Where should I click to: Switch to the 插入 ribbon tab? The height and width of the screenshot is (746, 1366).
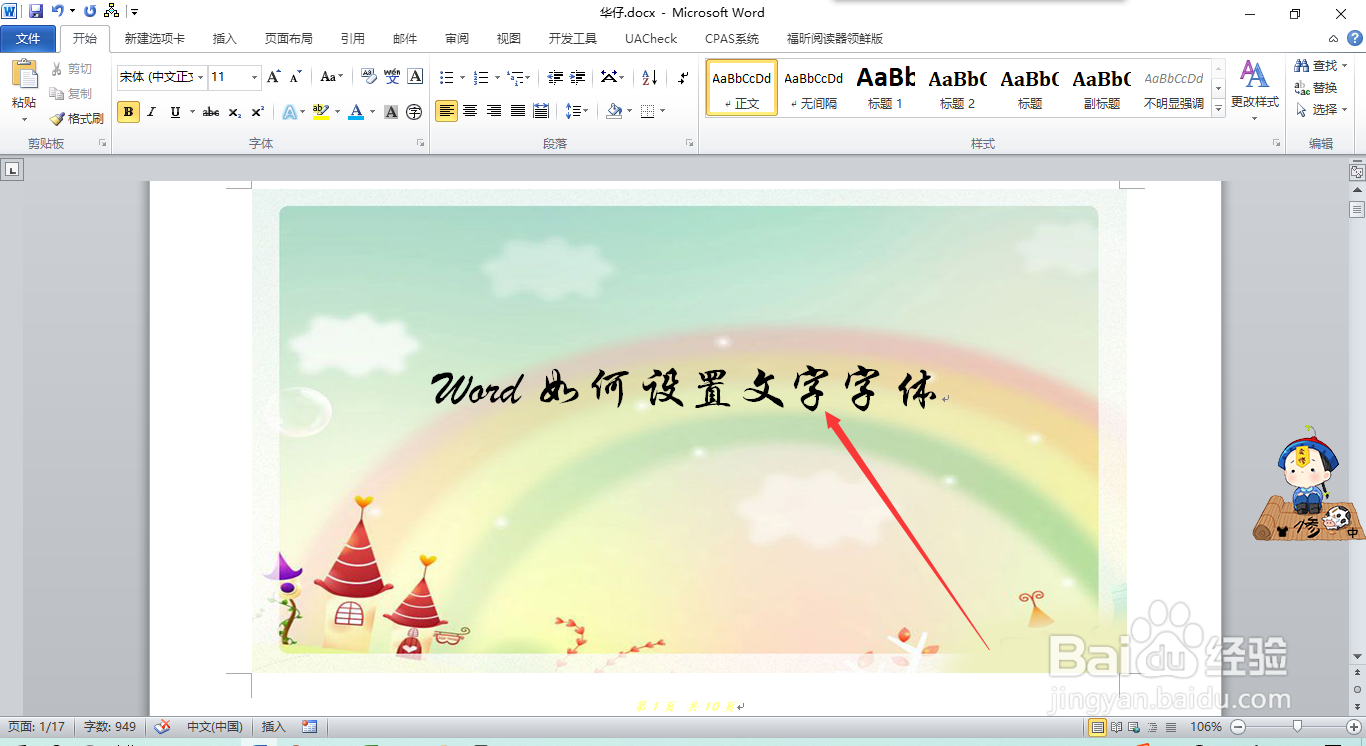222,38
